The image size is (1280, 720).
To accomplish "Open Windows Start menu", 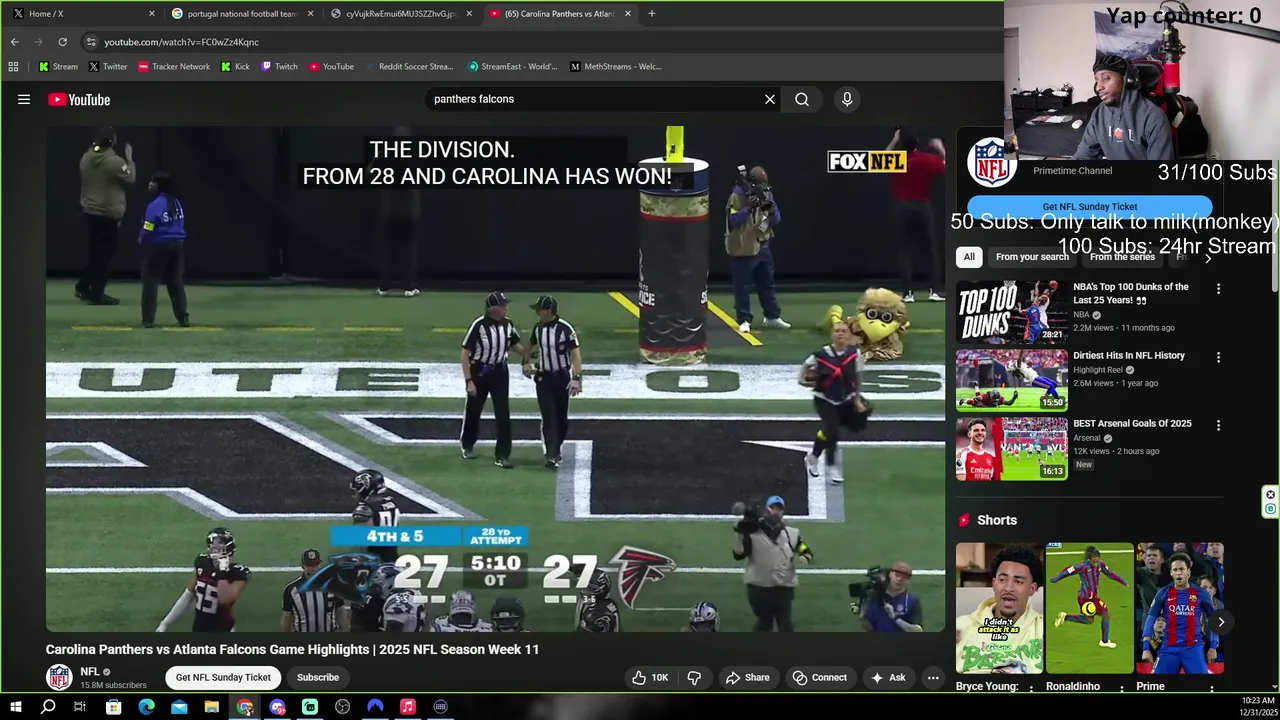I will tap(15, 707).
